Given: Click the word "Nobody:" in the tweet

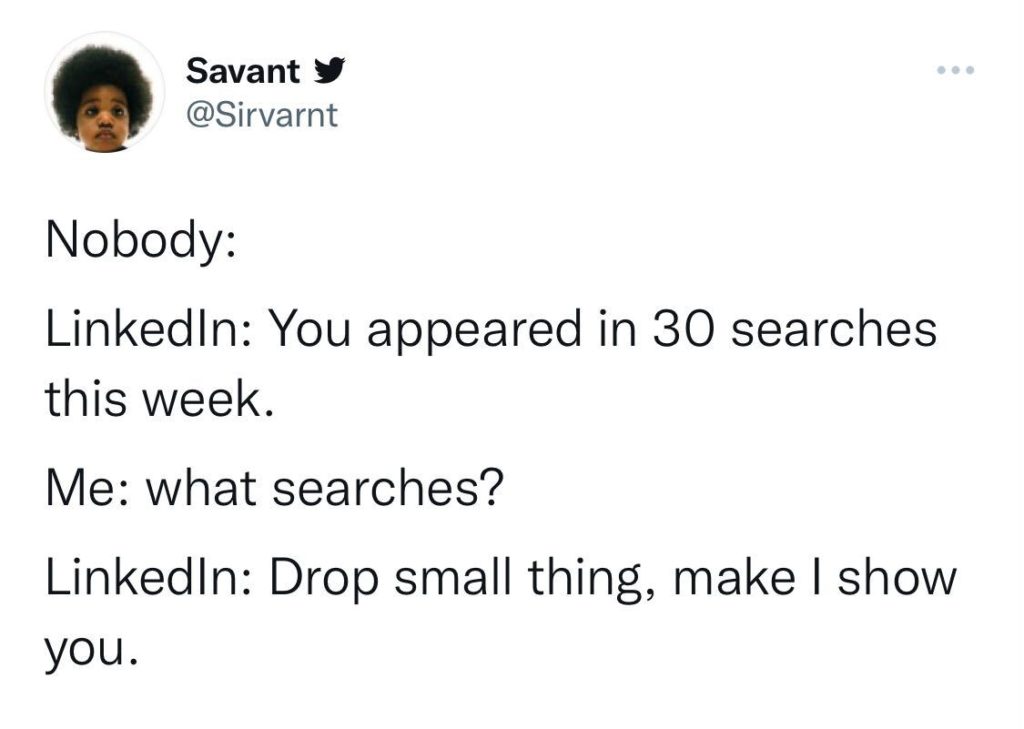Looking at the screenshot, I should click(x=139, y=243).
